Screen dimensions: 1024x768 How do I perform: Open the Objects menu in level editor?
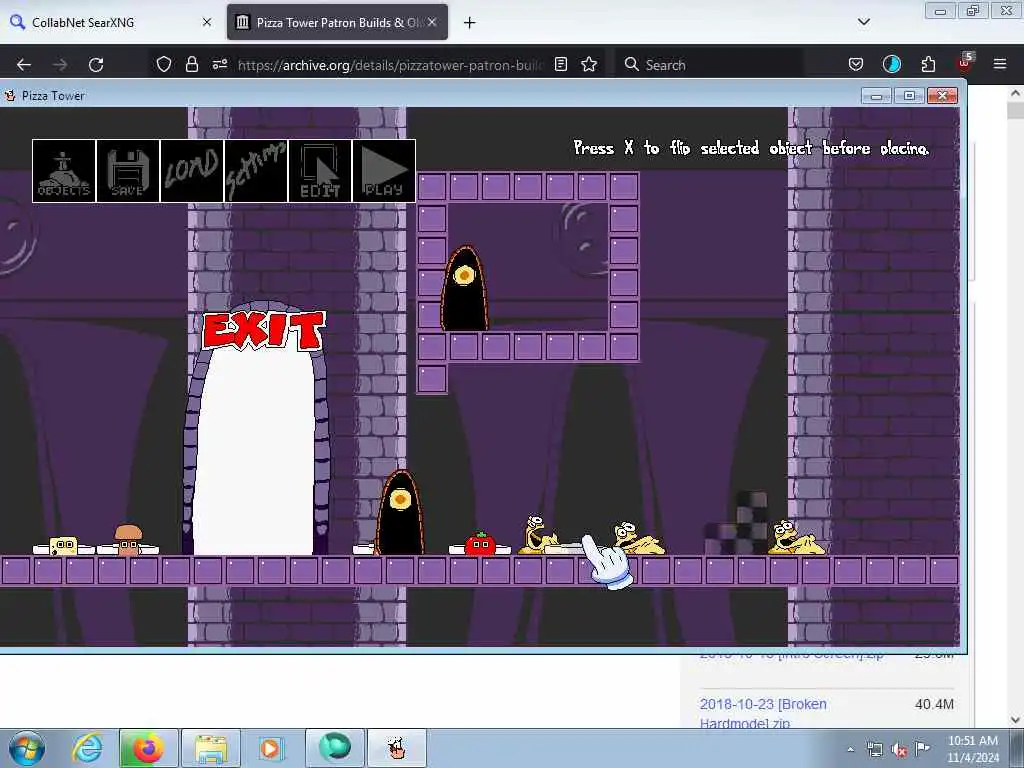(x=63, y=171)
